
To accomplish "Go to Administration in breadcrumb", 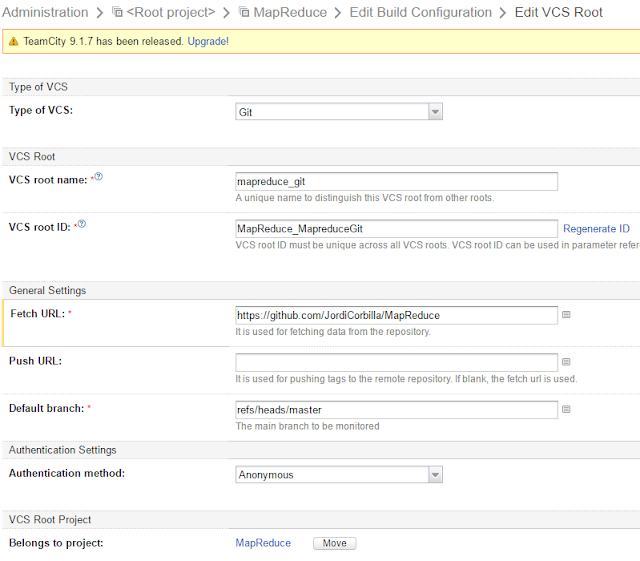I will 45,12.
